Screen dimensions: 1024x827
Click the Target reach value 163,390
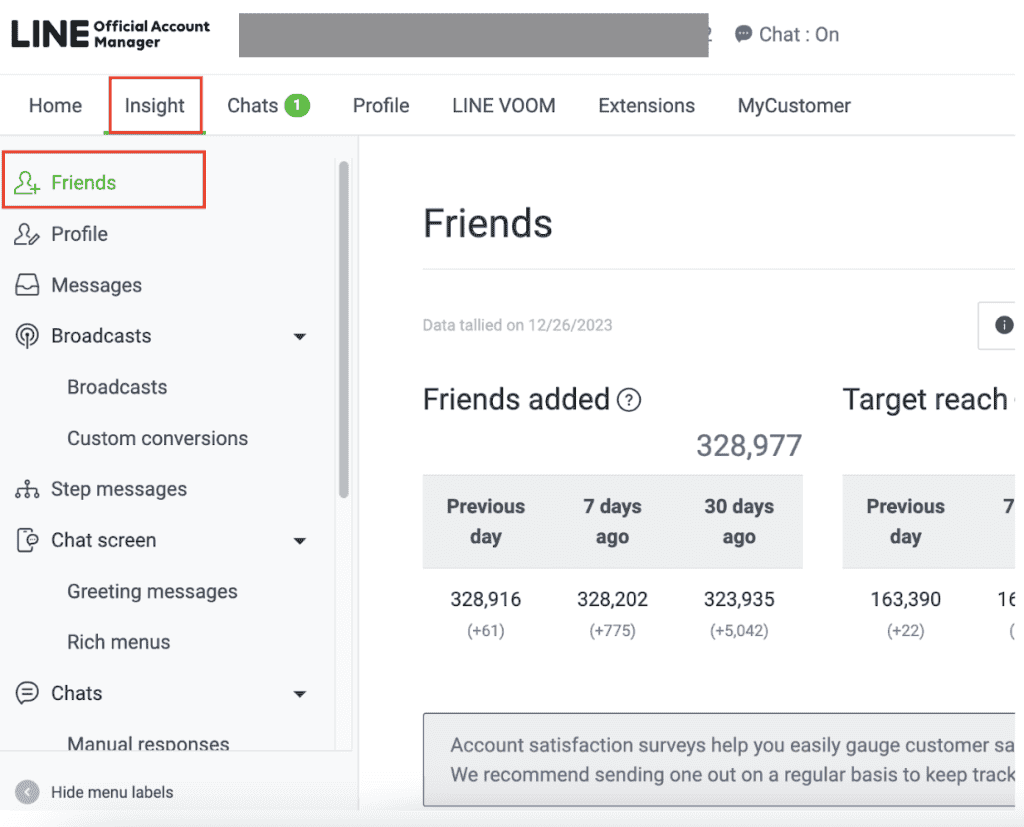point(906,599)
